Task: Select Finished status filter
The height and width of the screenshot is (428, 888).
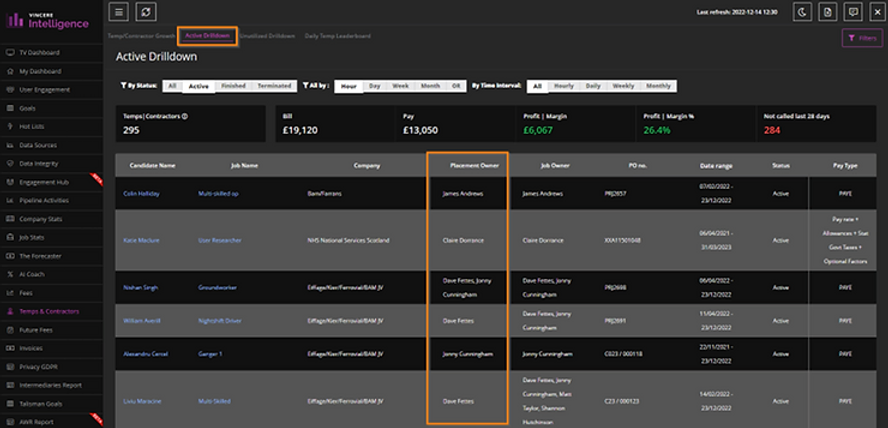Action: [x=233, y=86]
